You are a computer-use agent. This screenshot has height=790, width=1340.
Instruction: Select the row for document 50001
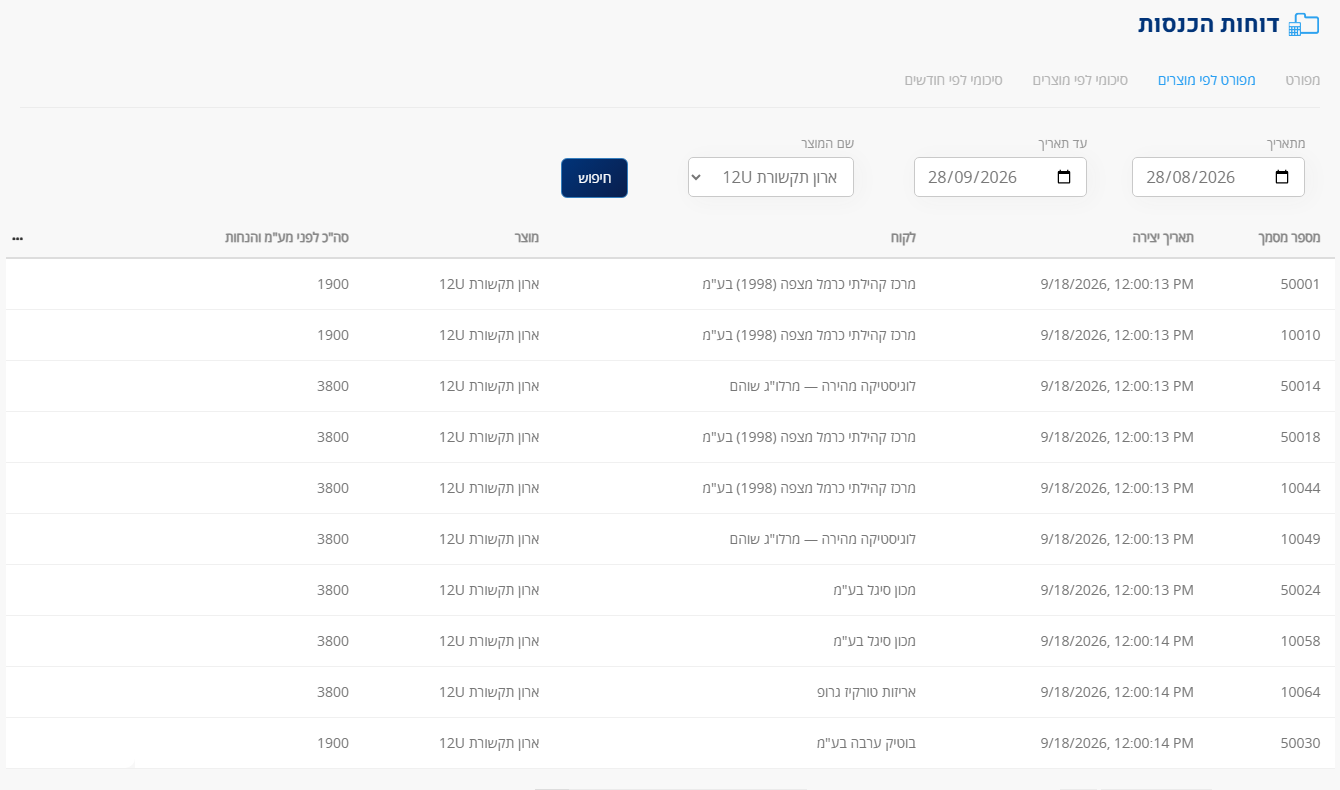670,284
